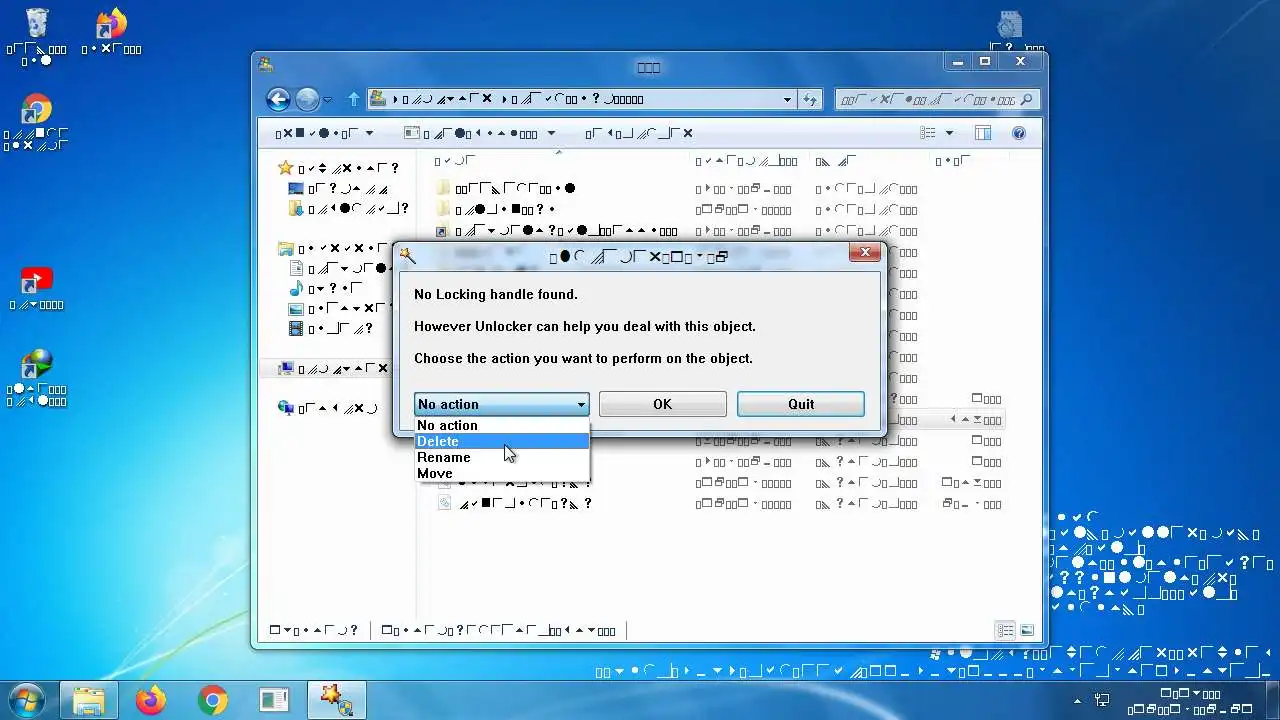Select Delete in the action list
Image resolution: width=1280 pixels, height=720 pixels.
502,441
